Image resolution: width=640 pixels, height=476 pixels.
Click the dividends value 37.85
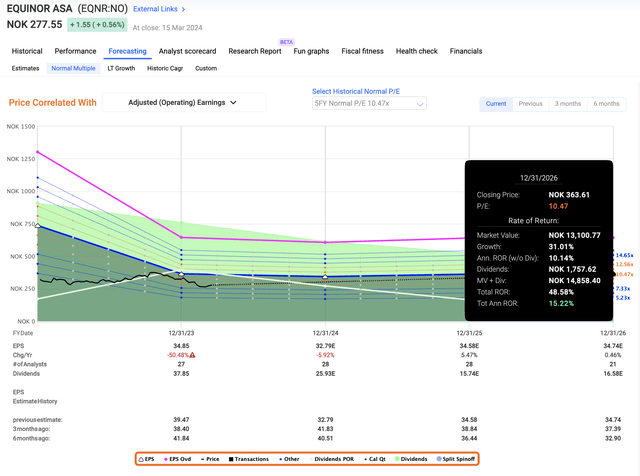[x=181, y=374]
